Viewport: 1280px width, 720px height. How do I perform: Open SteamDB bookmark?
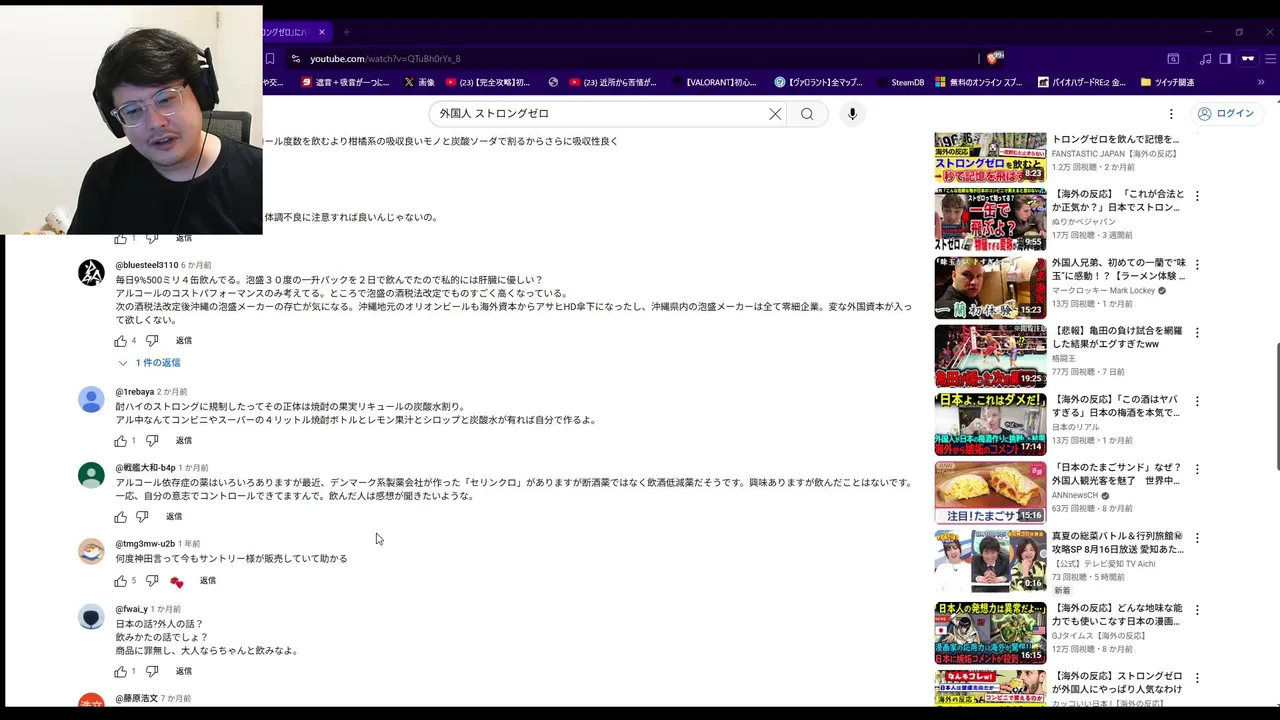900,83
